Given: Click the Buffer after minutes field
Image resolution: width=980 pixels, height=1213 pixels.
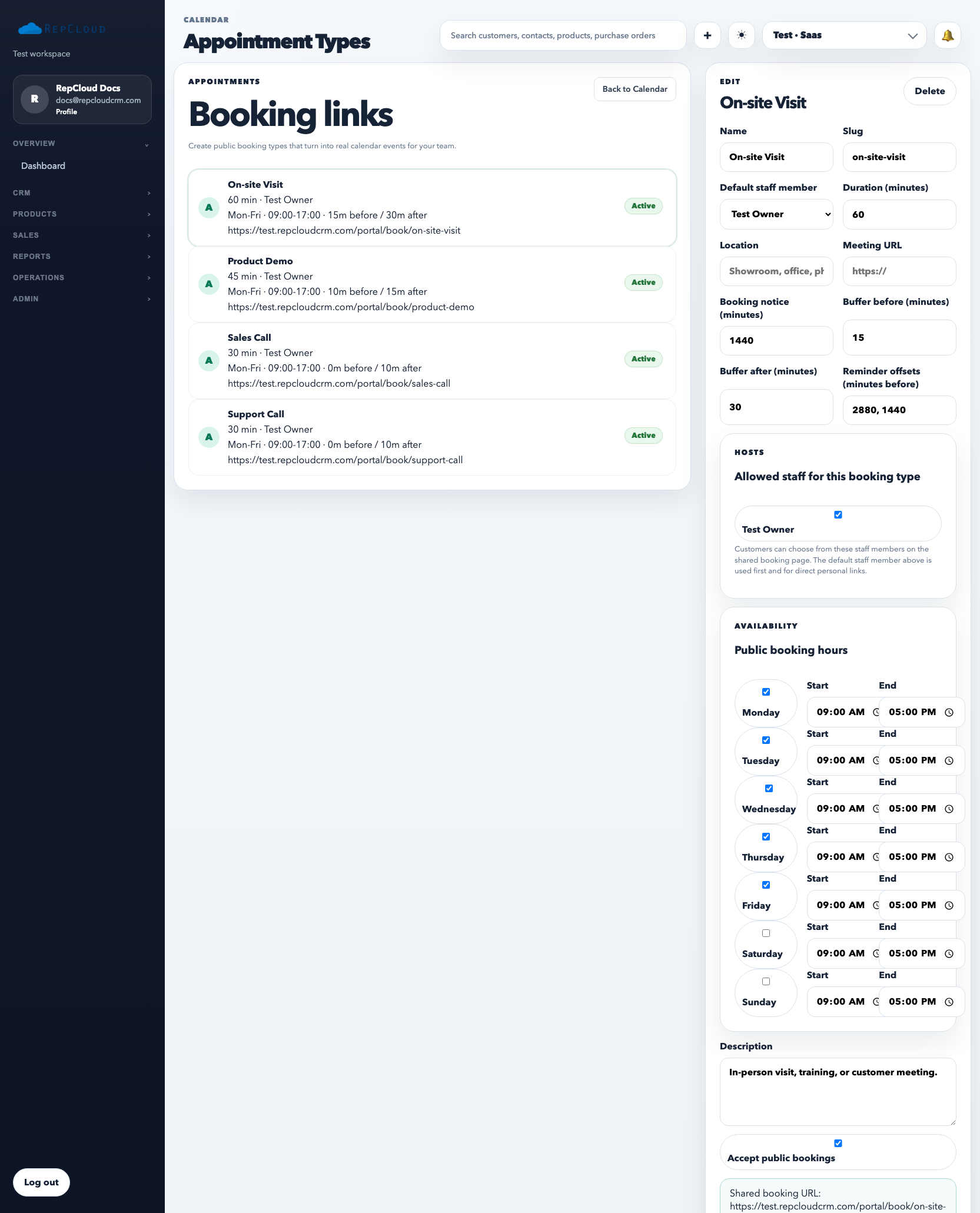Looking at the screenshot, I should [x=776, y=407].
